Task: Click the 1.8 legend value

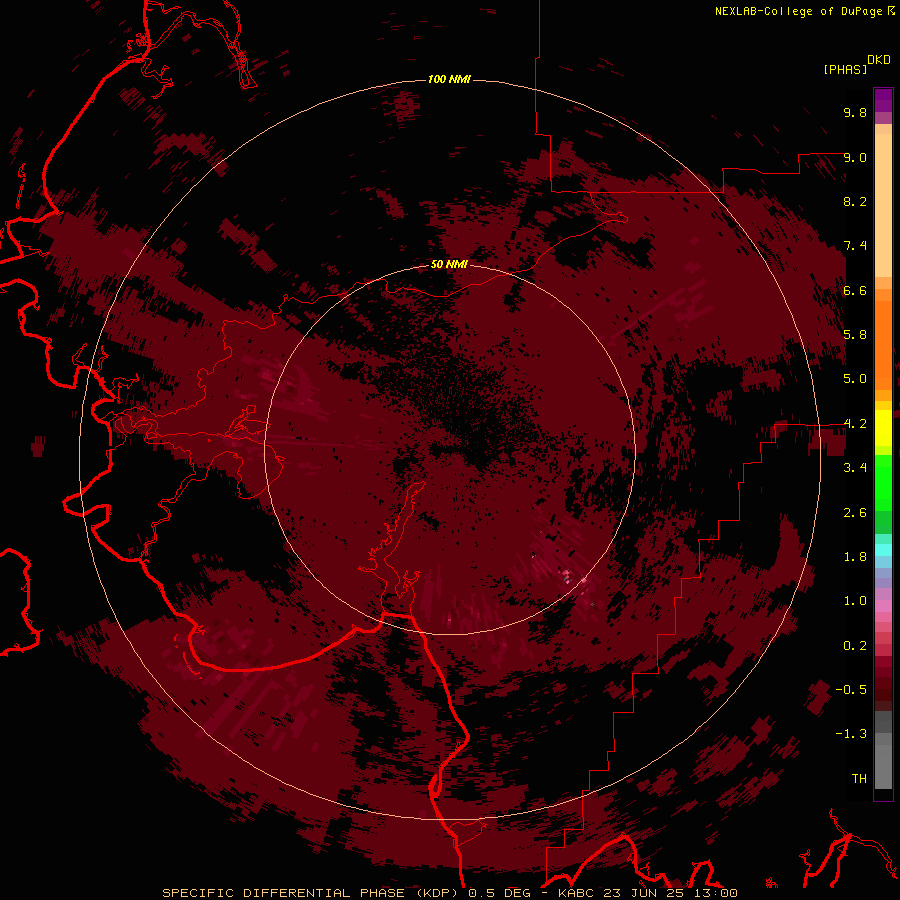Action: tap(855, 557)
